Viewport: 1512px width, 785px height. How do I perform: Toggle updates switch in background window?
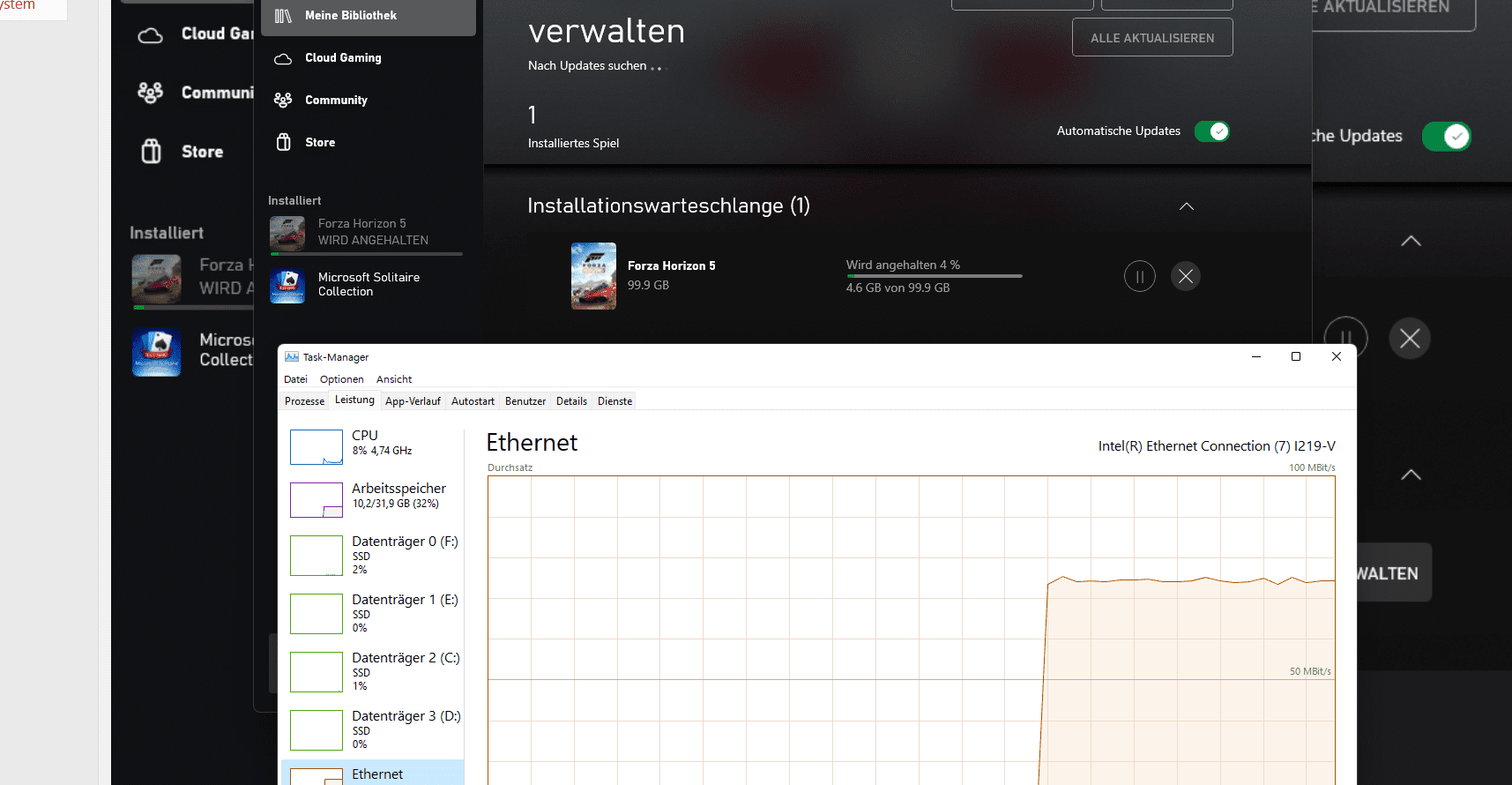(x=1446, y=137)
